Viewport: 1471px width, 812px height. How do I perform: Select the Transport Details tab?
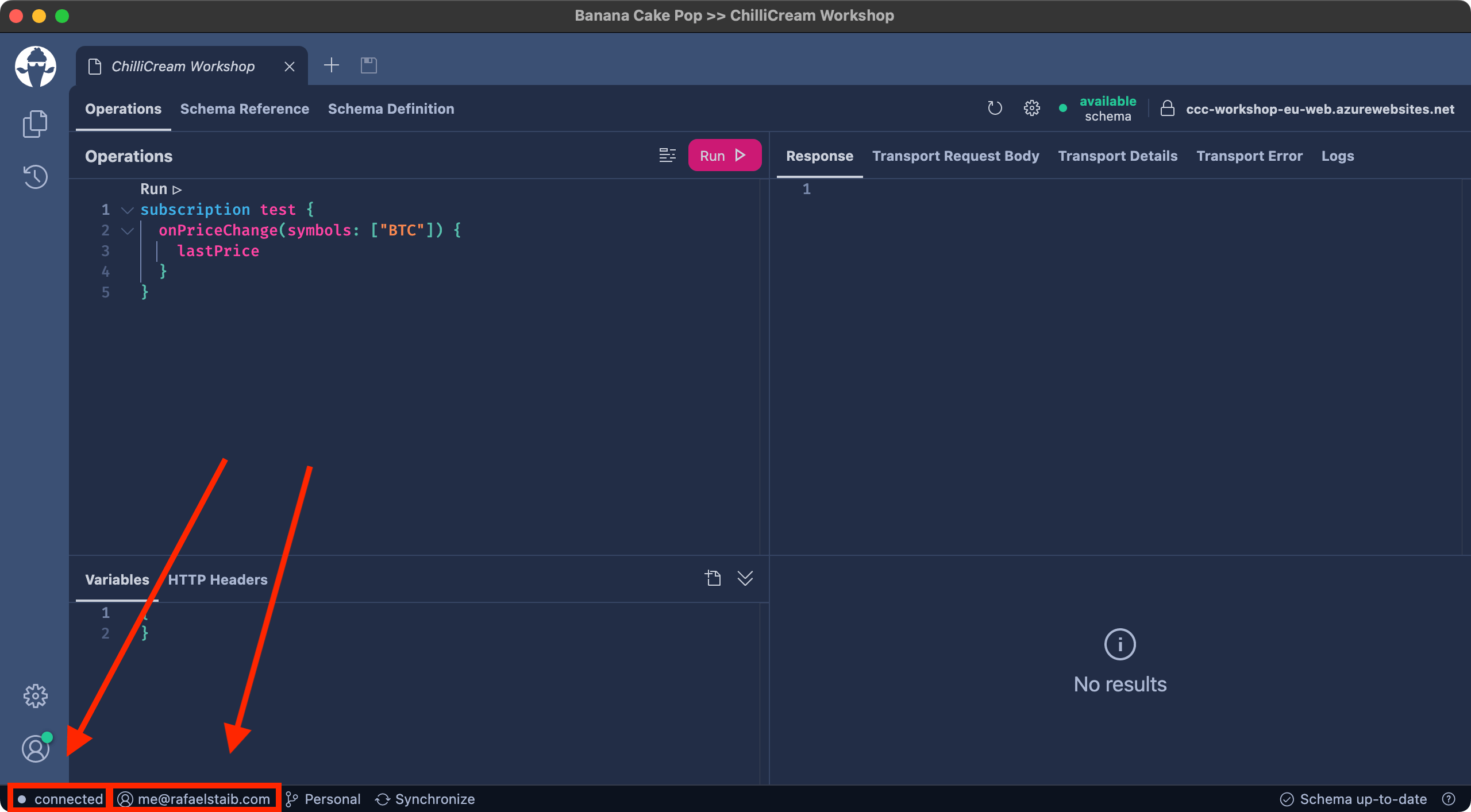(x=1118, y=156)
